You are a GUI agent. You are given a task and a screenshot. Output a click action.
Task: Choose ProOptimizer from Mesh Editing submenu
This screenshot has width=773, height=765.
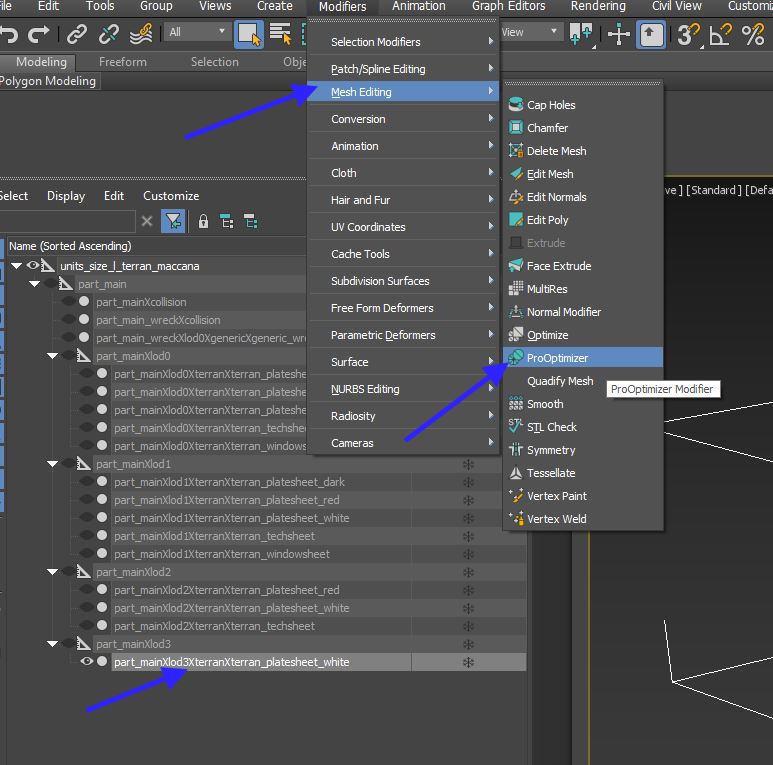click(558, 358)
